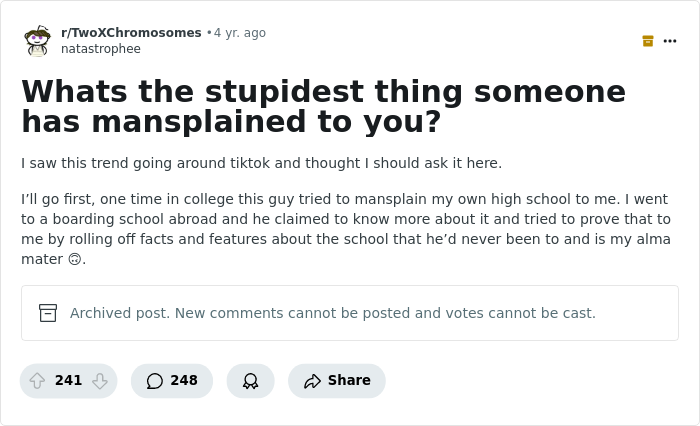Open the 248 comments count
Screen dimensions: 700x426
(x=184, y=381)
